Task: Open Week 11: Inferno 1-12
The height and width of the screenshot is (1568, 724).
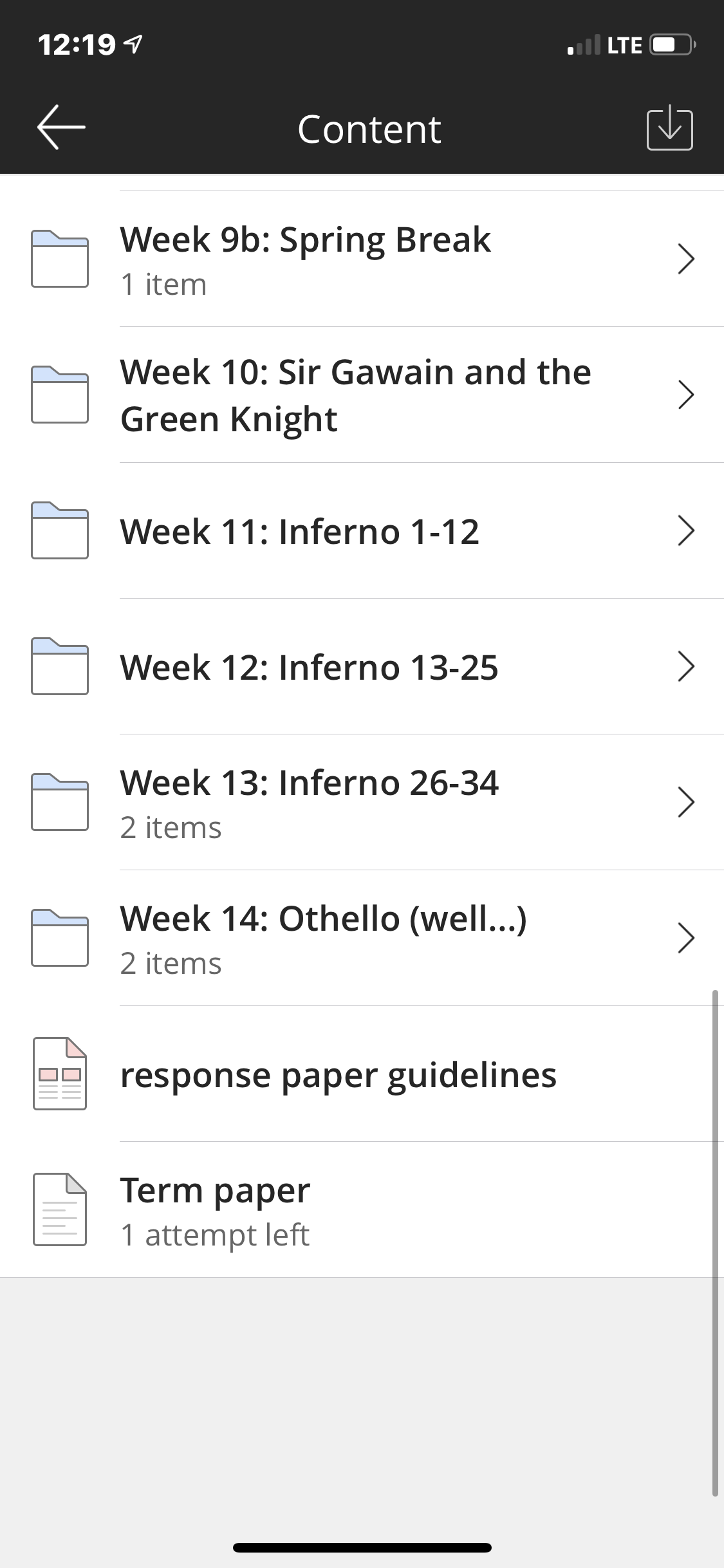Action: (x=362, y=530)
